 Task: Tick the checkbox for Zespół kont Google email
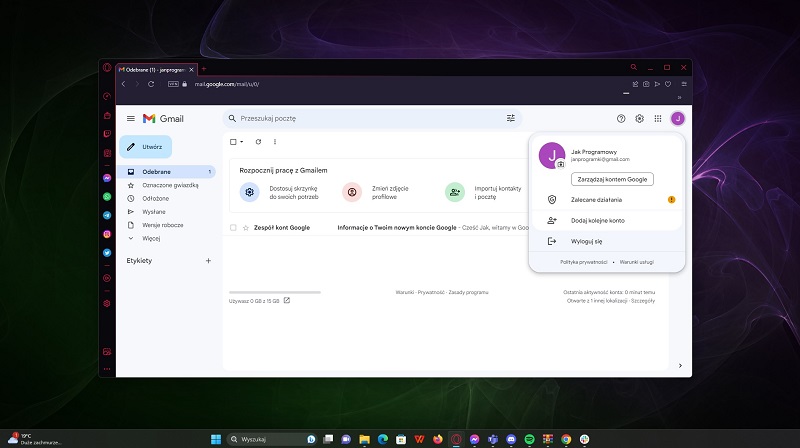pyautogui.click(x=233, y=228)
